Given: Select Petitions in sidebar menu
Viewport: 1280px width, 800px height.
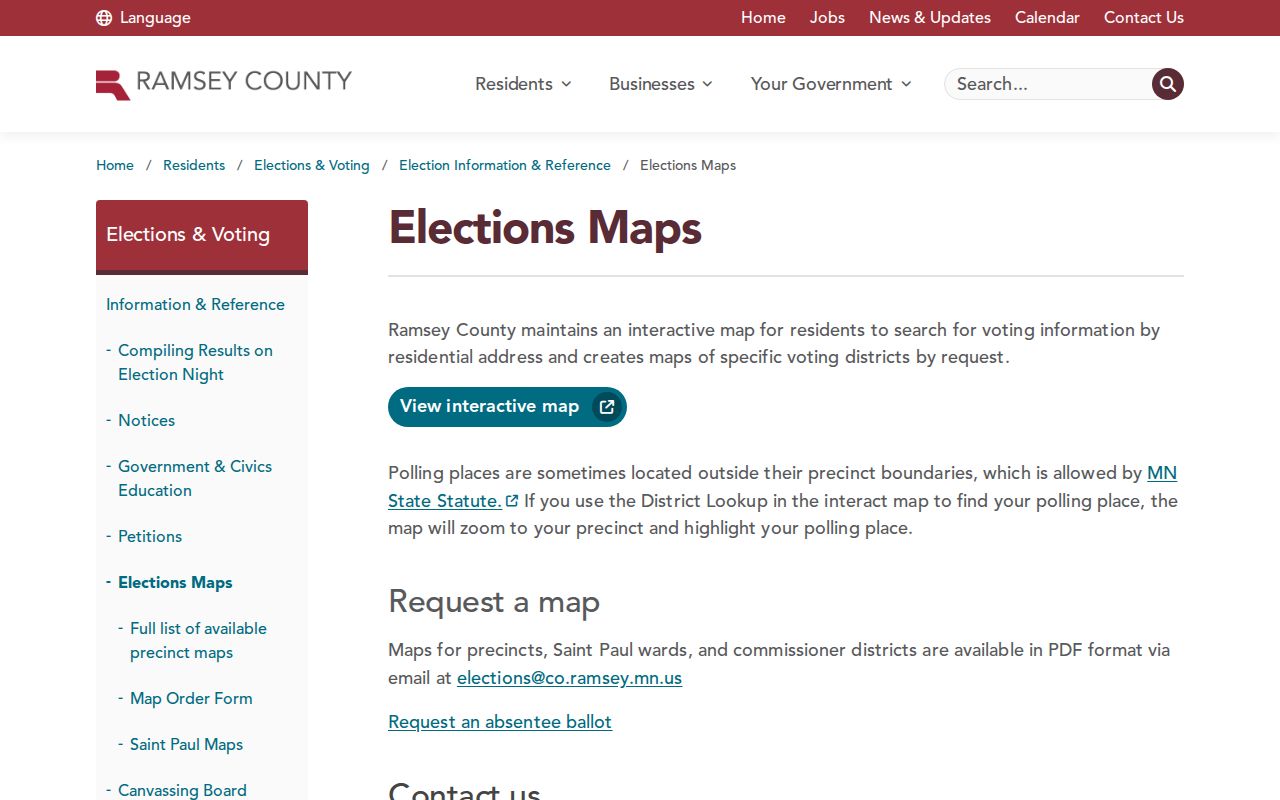Looking at the screenshot, I should click(x=150, y=537).
